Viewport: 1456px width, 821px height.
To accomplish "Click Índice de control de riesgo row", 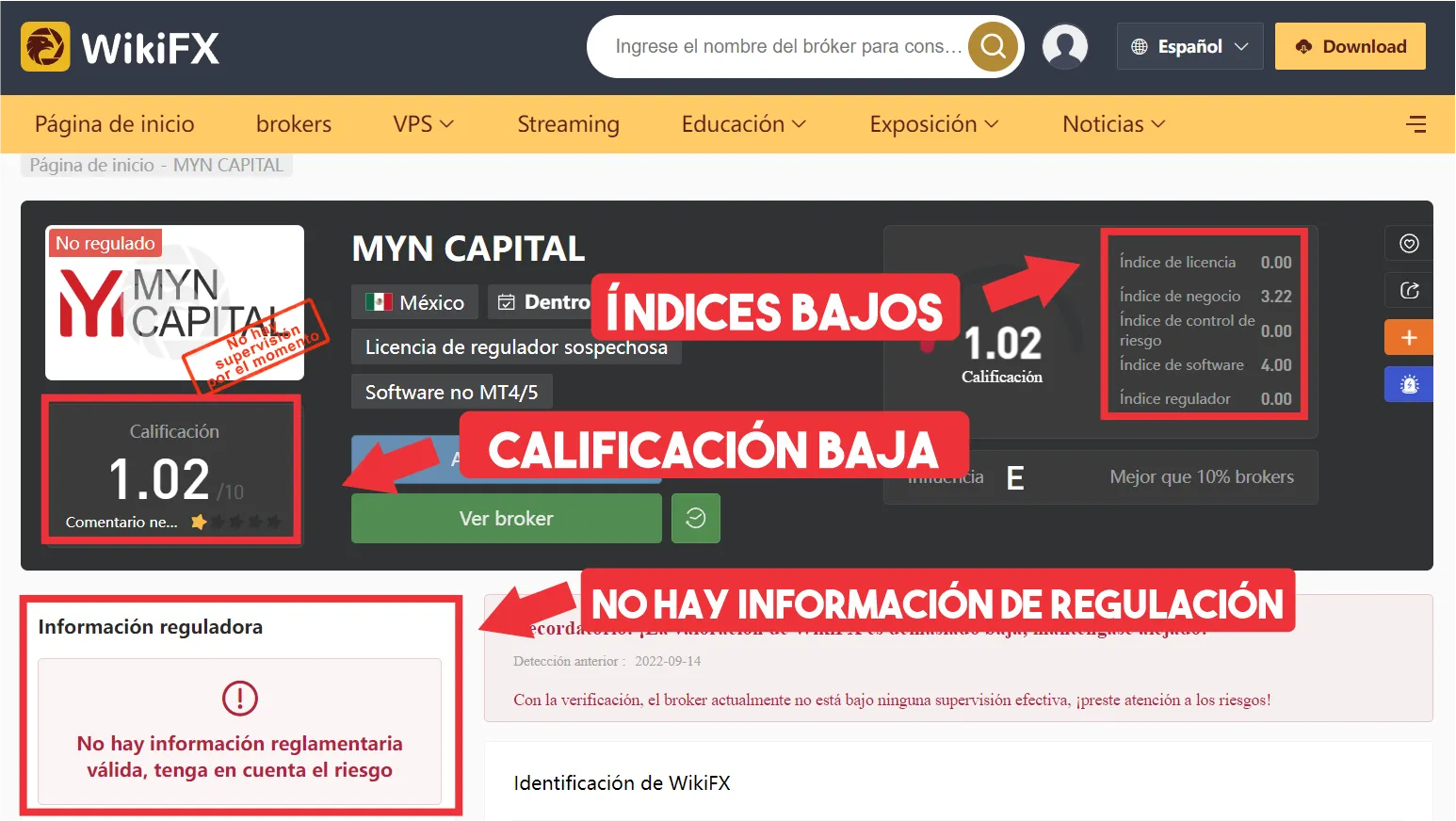I will point(1205,330).
